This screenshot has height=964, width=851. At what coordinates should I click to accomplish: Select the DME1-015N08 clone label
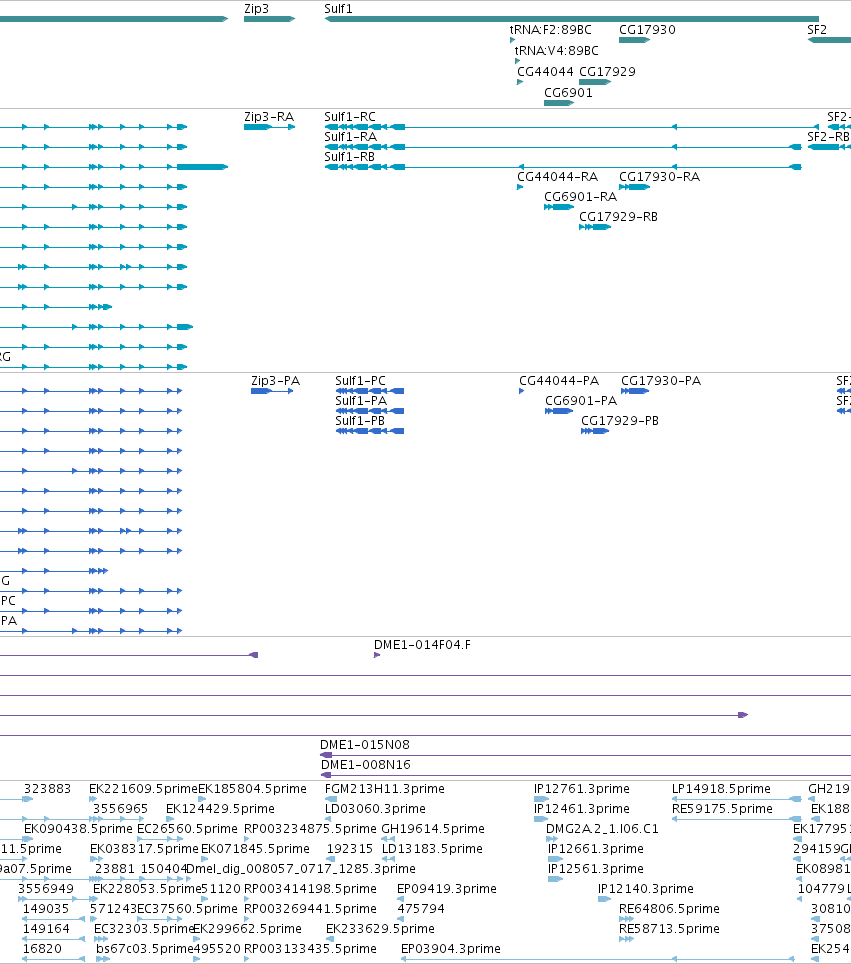pos(365,745)
